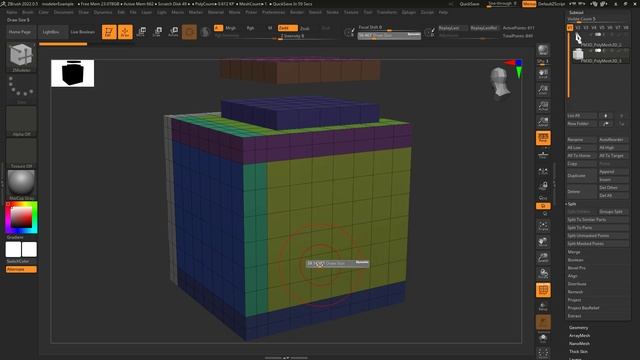
Task: Click the Frame icon
Action: [x=543, y=226]
